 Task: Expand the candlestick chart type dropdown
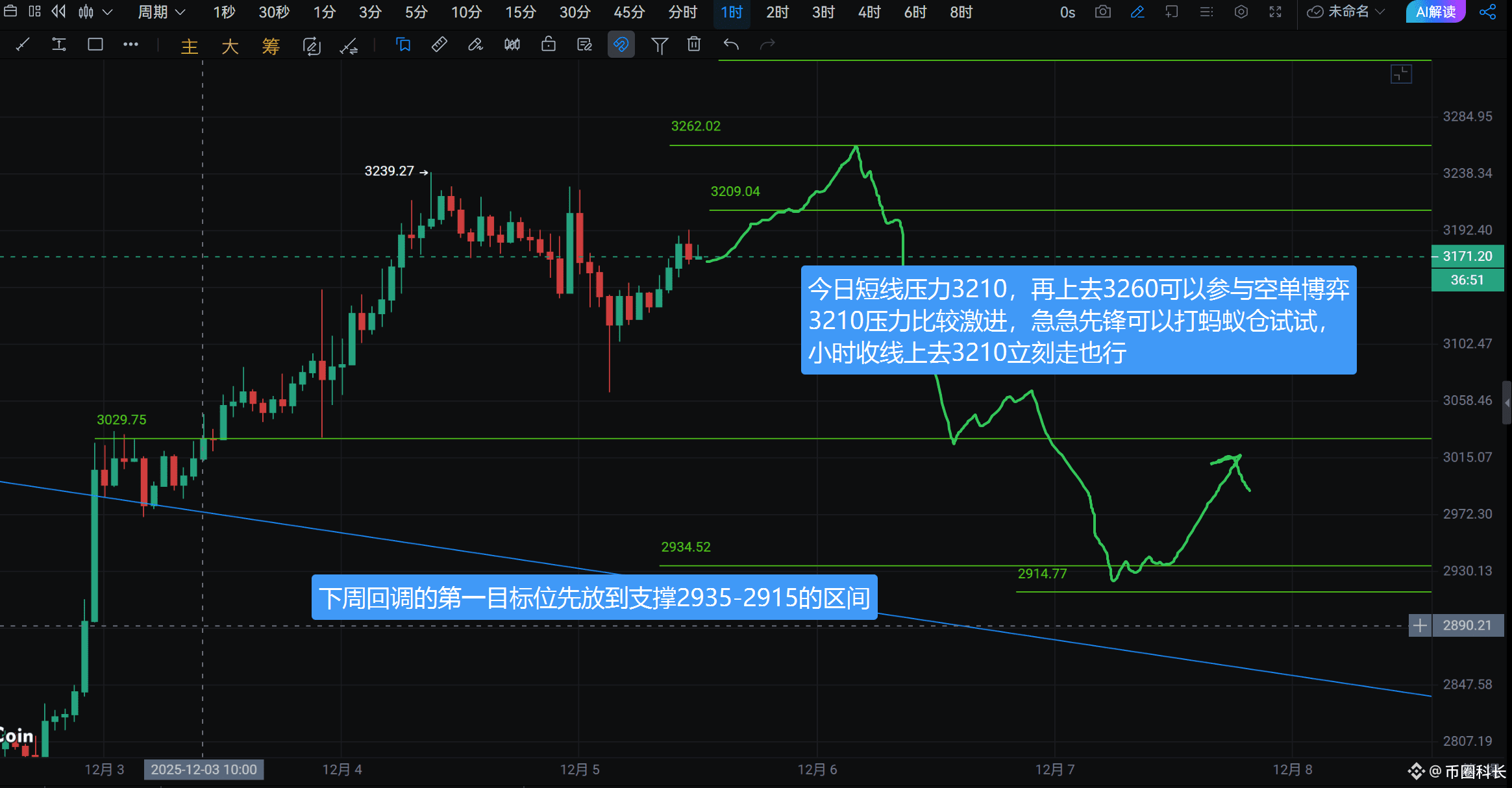click(108, 12)
